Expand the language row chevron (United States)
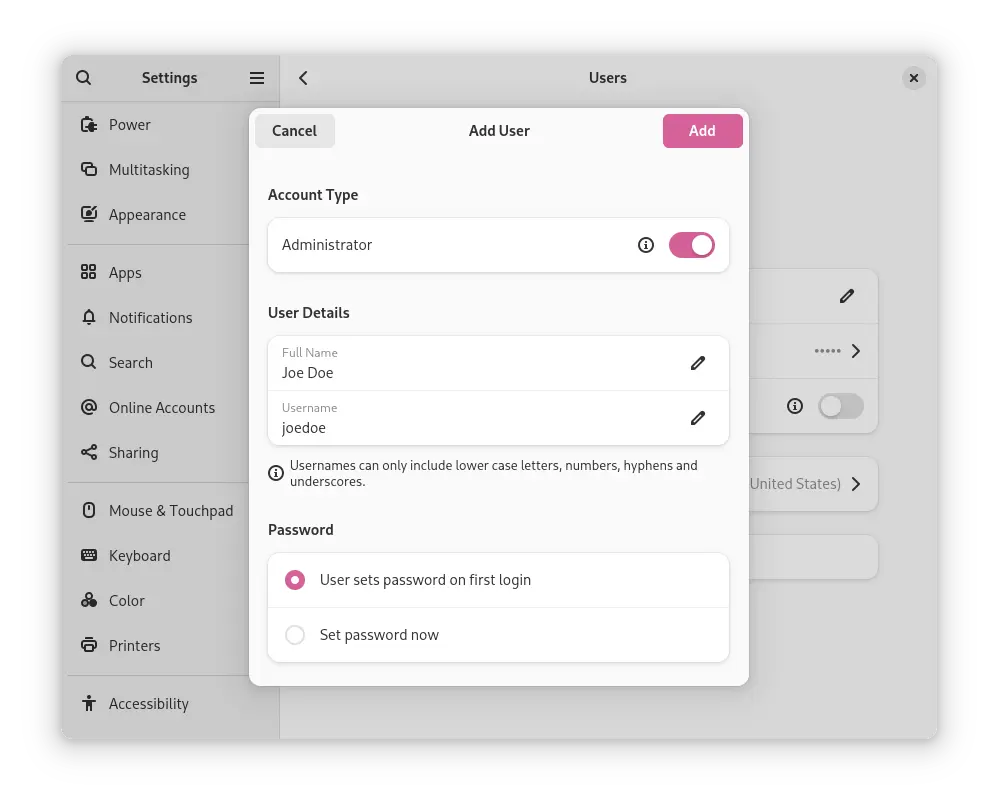This screenshot has width=998, height=806. (x=856, y=484)
